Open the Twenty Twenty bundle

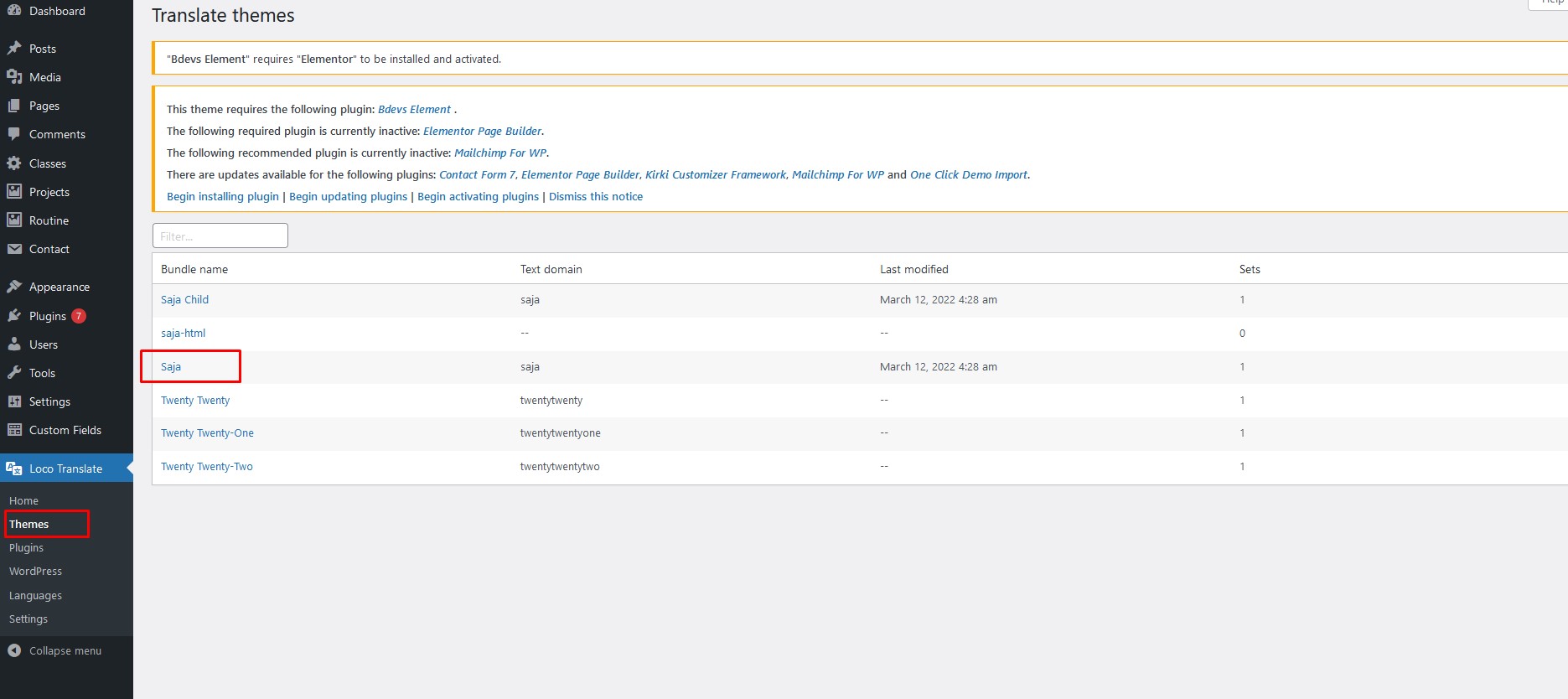click(195, 400)
